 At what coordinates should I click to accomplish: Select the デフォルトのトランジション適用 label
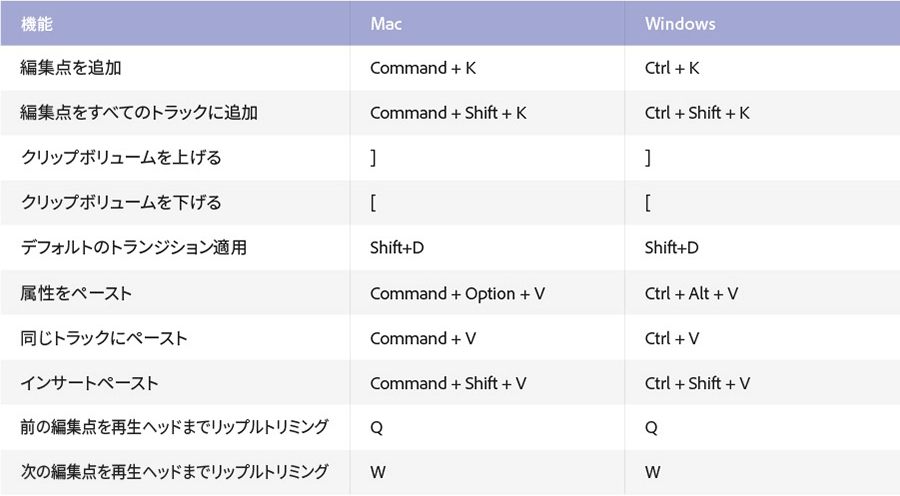(x=133, y=248)
